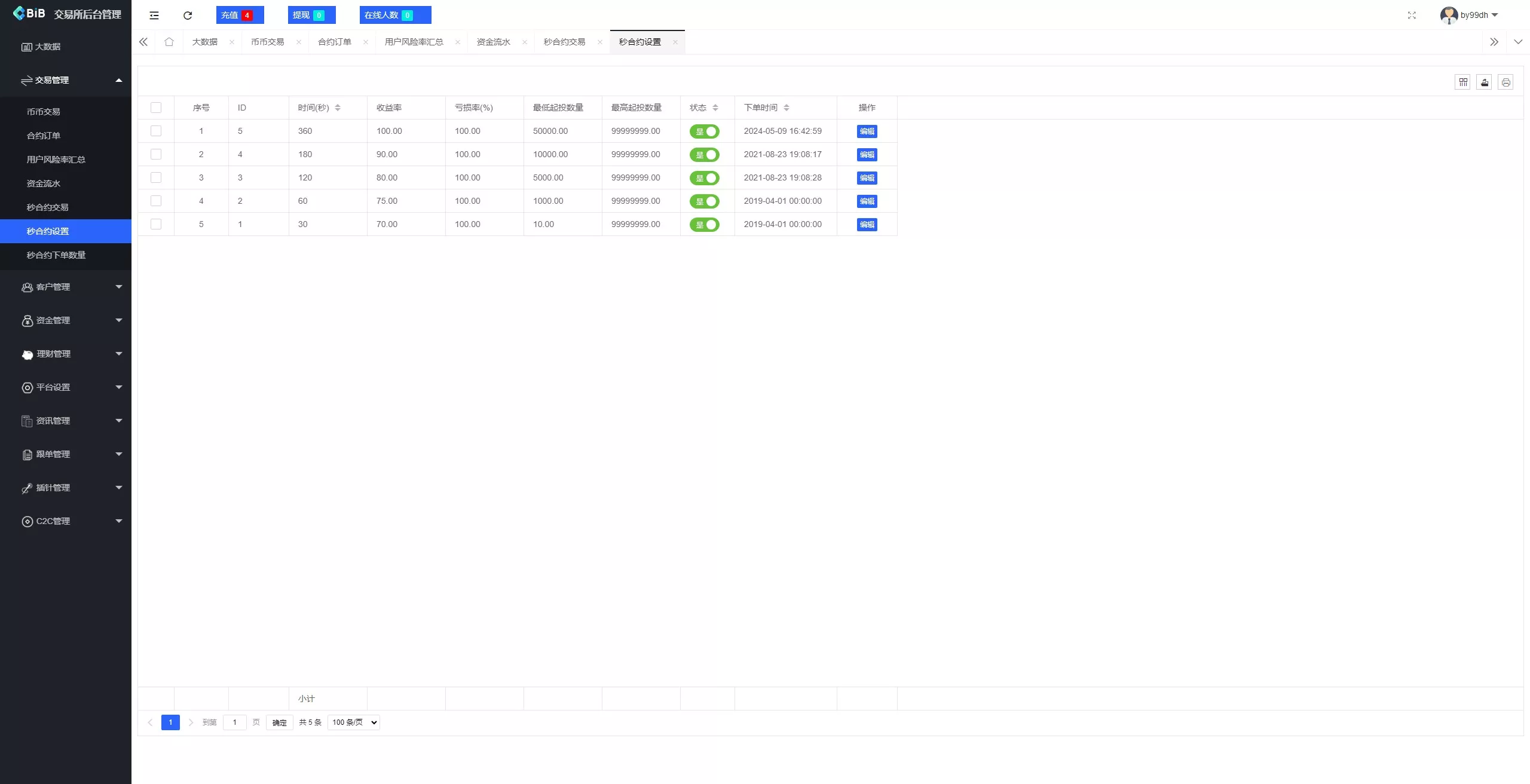
Task: Click the 充值 button showing badge 4
Action: point(240,15)
